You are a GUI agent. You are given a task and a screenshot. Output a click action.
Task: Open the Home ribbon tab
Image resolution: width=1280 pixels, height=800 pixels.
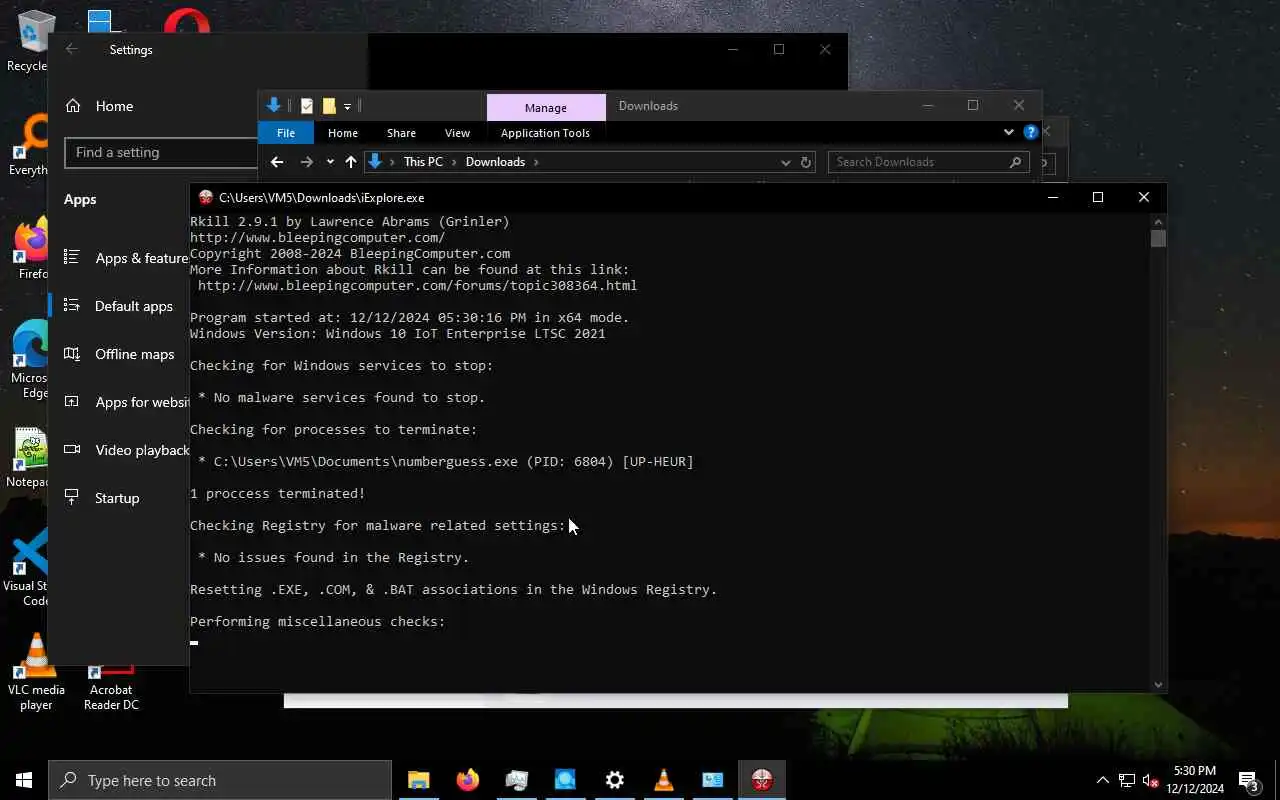click(343, 133)
